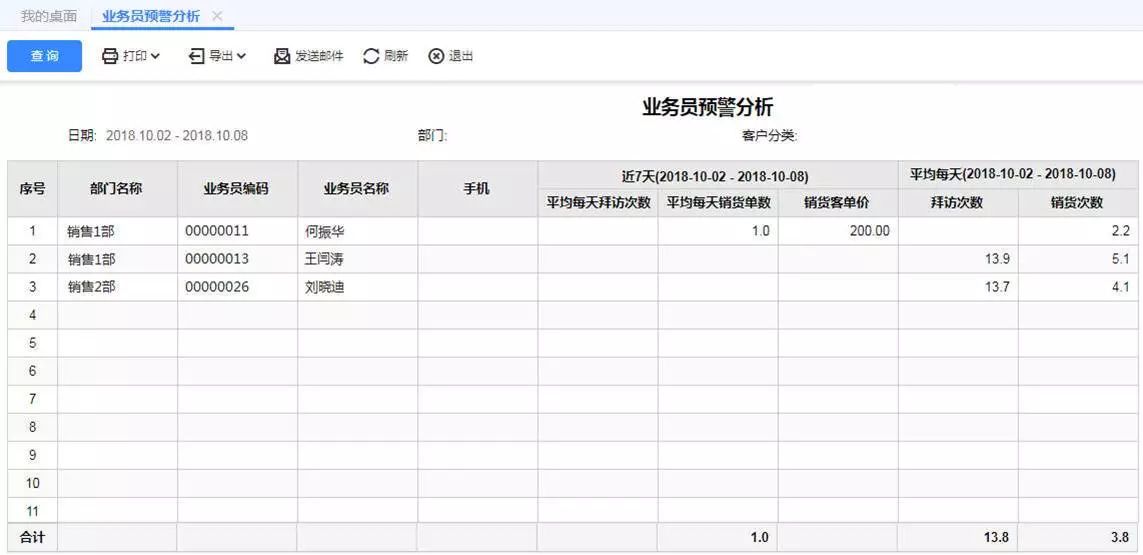Click the 业务员编码 column header
This screenshot has height=555, width=1143.
point(236,188)
